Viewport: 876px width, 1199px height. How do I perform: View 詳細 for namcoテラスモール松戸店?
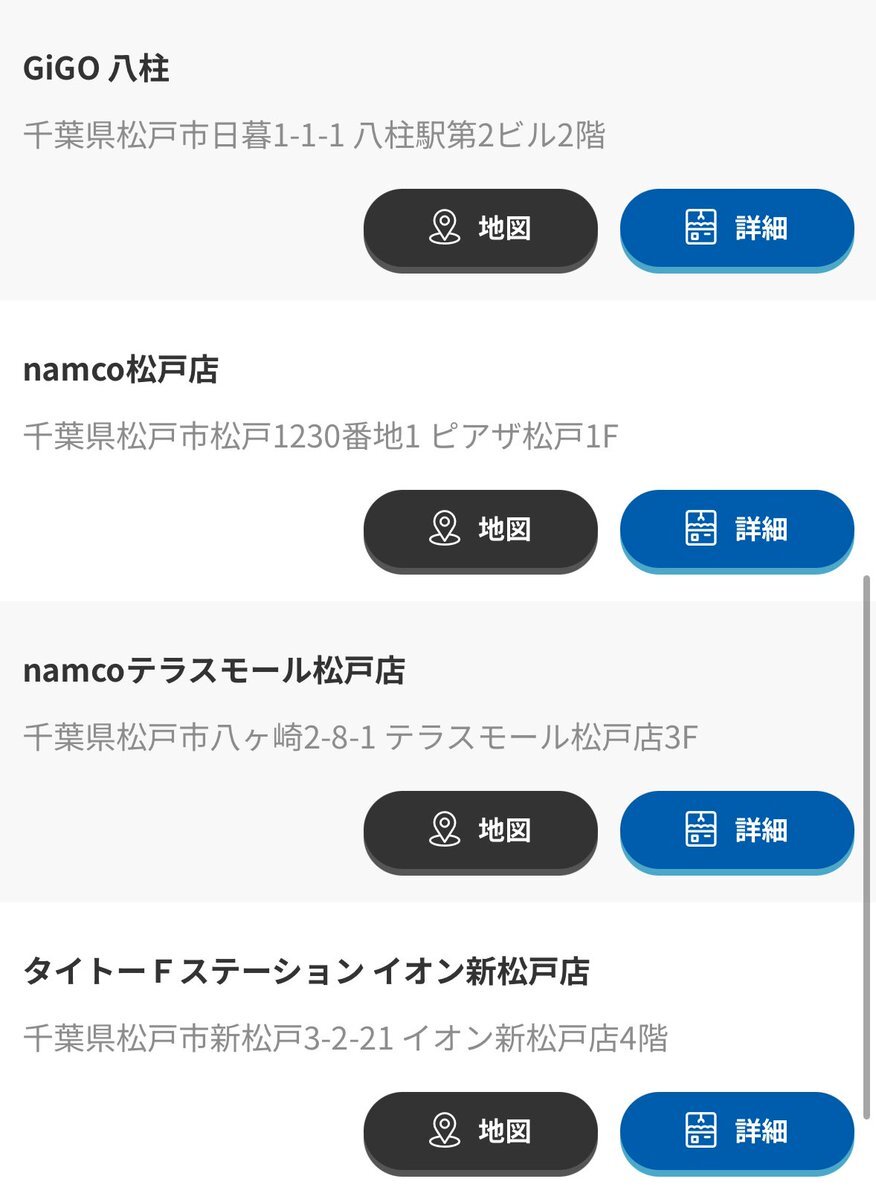point(737,832)
